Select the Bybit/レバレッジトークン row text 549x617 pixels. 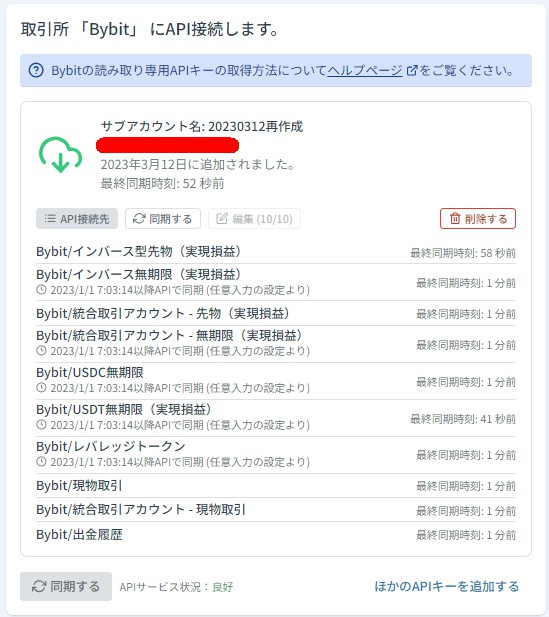click(111, 446)
